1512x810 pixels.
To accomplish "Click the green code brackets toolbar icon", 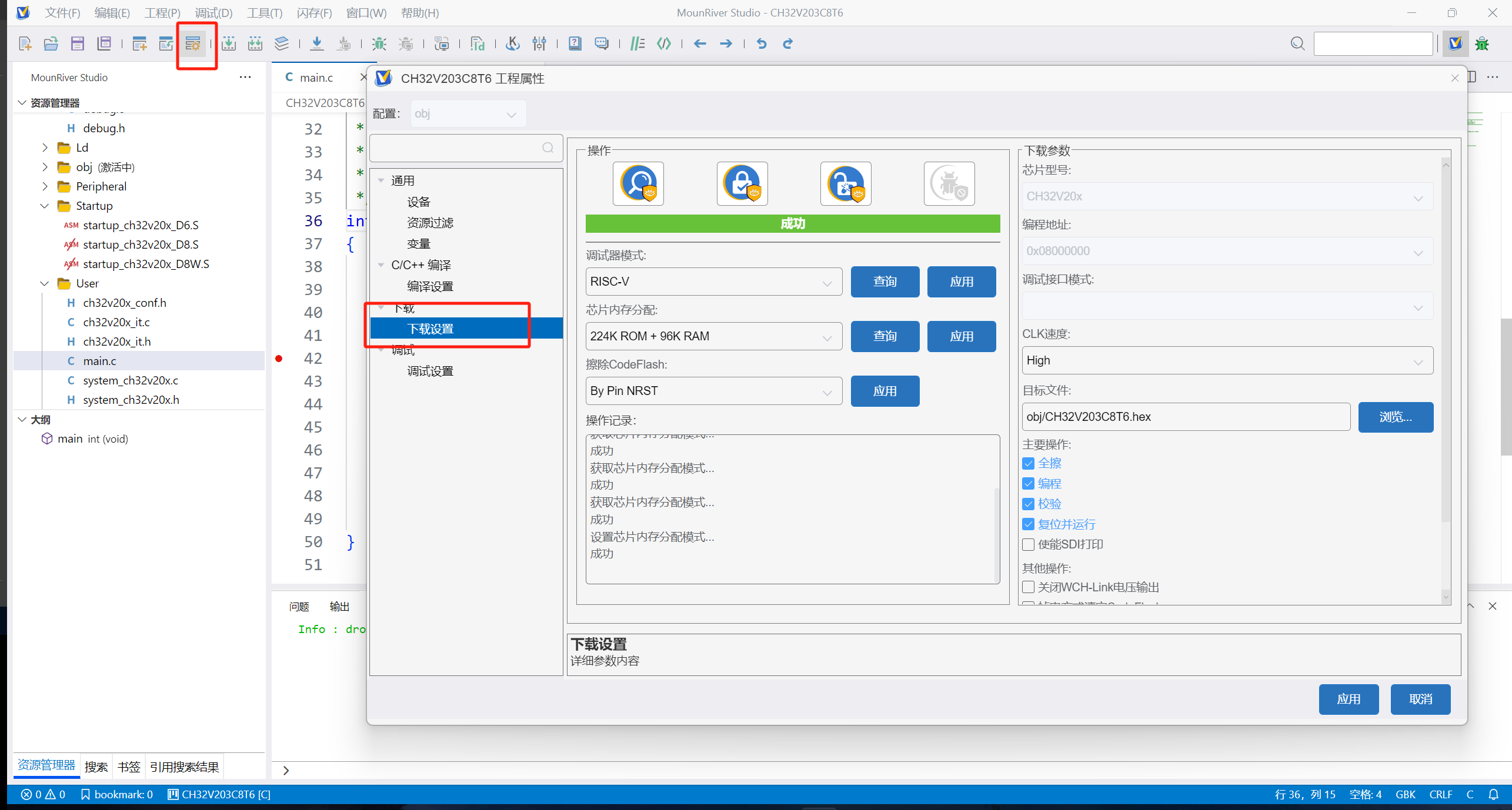I will 664,43.
